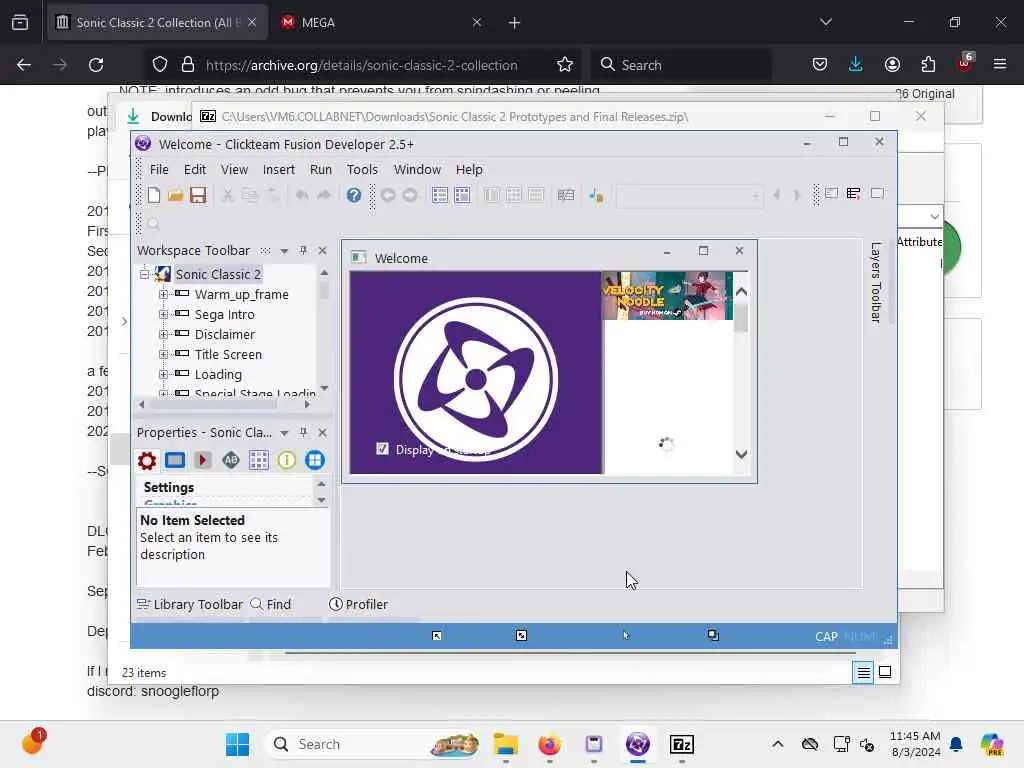Select the Runtime options red play icon
The image size is (1024, 768).
pos(202,460)
